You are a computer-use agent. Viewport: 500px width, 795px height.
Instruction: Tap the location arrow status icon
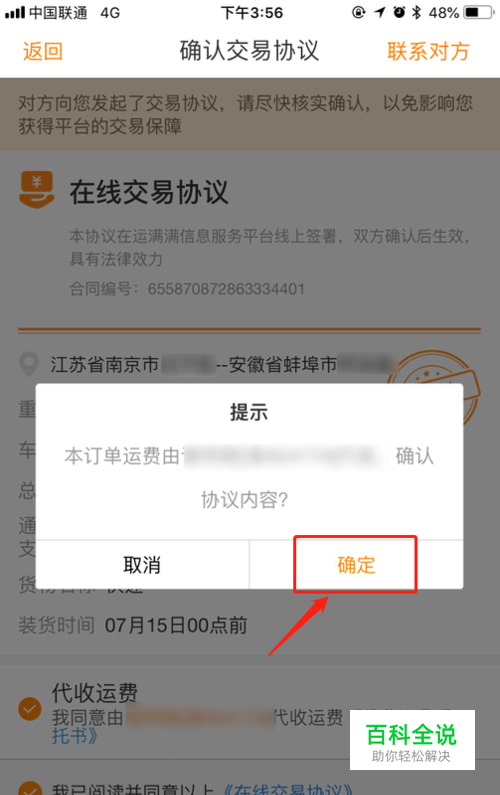(380, 12)
